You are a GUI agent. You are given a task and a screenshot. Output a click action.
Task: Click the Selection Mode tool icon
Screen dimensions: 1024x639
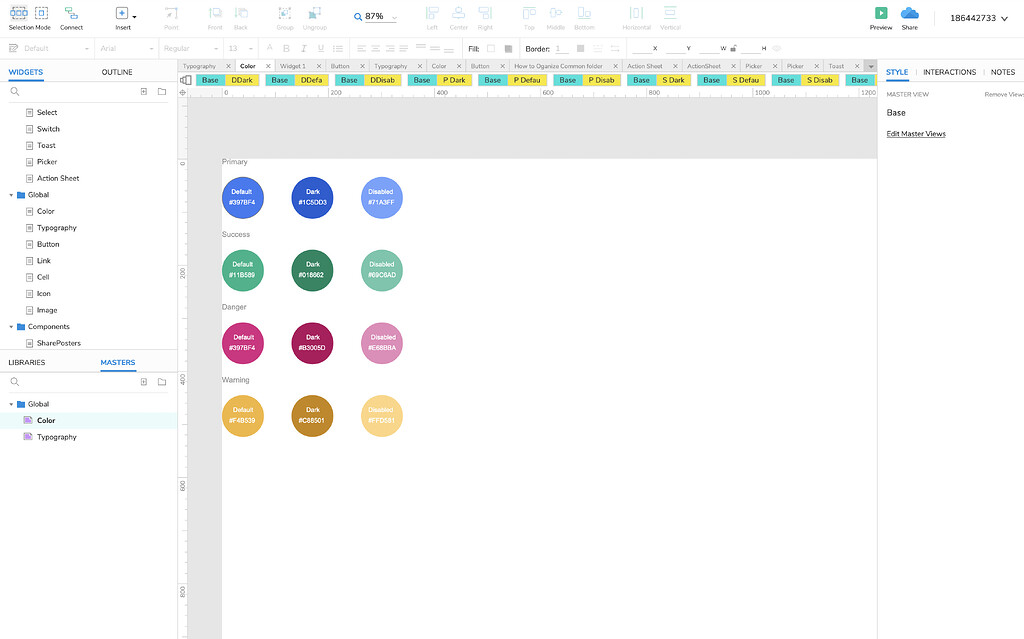tap(29, 14)
